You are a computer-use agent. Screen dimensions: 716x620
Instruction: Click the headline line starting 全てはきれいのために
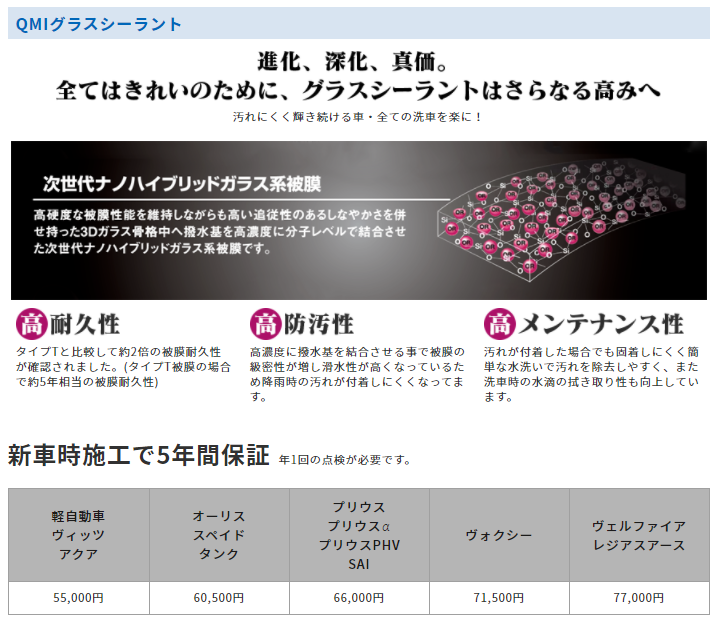click(x=358, y=90)
